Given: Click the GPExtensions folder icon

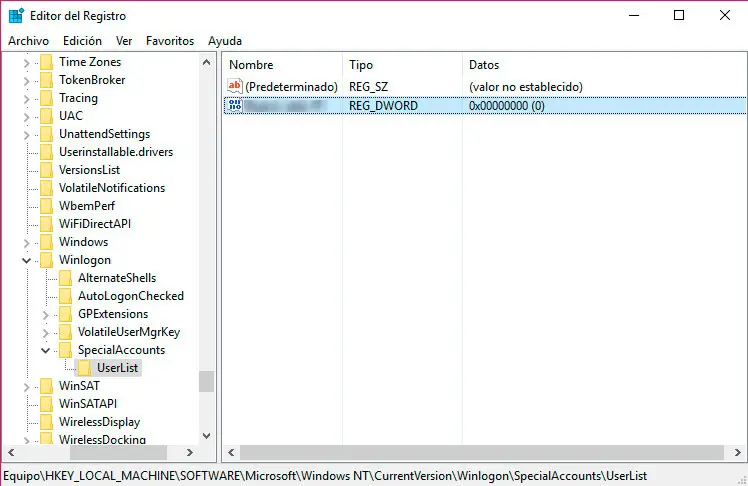Looking at the screenshot, I should [x=65, y=314].
